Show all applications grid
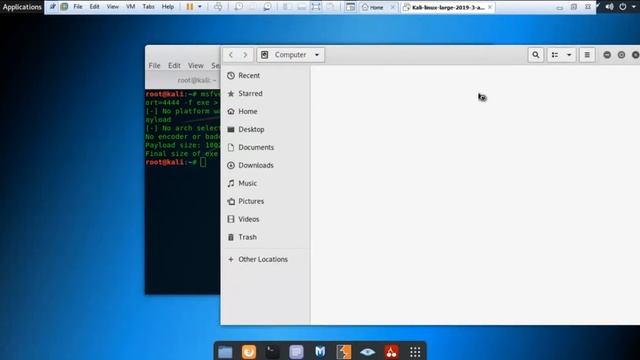This screenshot has height=360, width=640. pos(415,352)
